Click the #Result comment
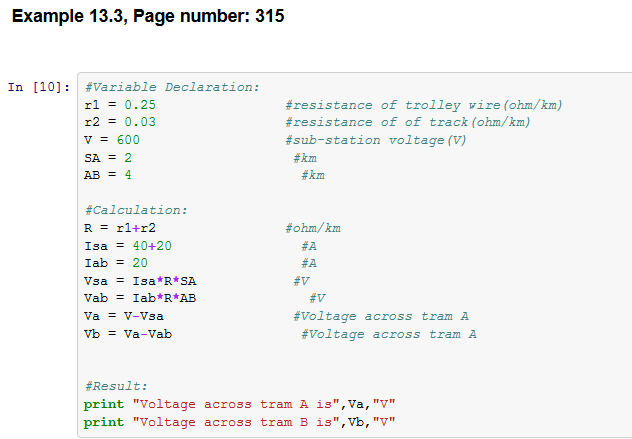632x439 pixels. [x=116, y=386]
